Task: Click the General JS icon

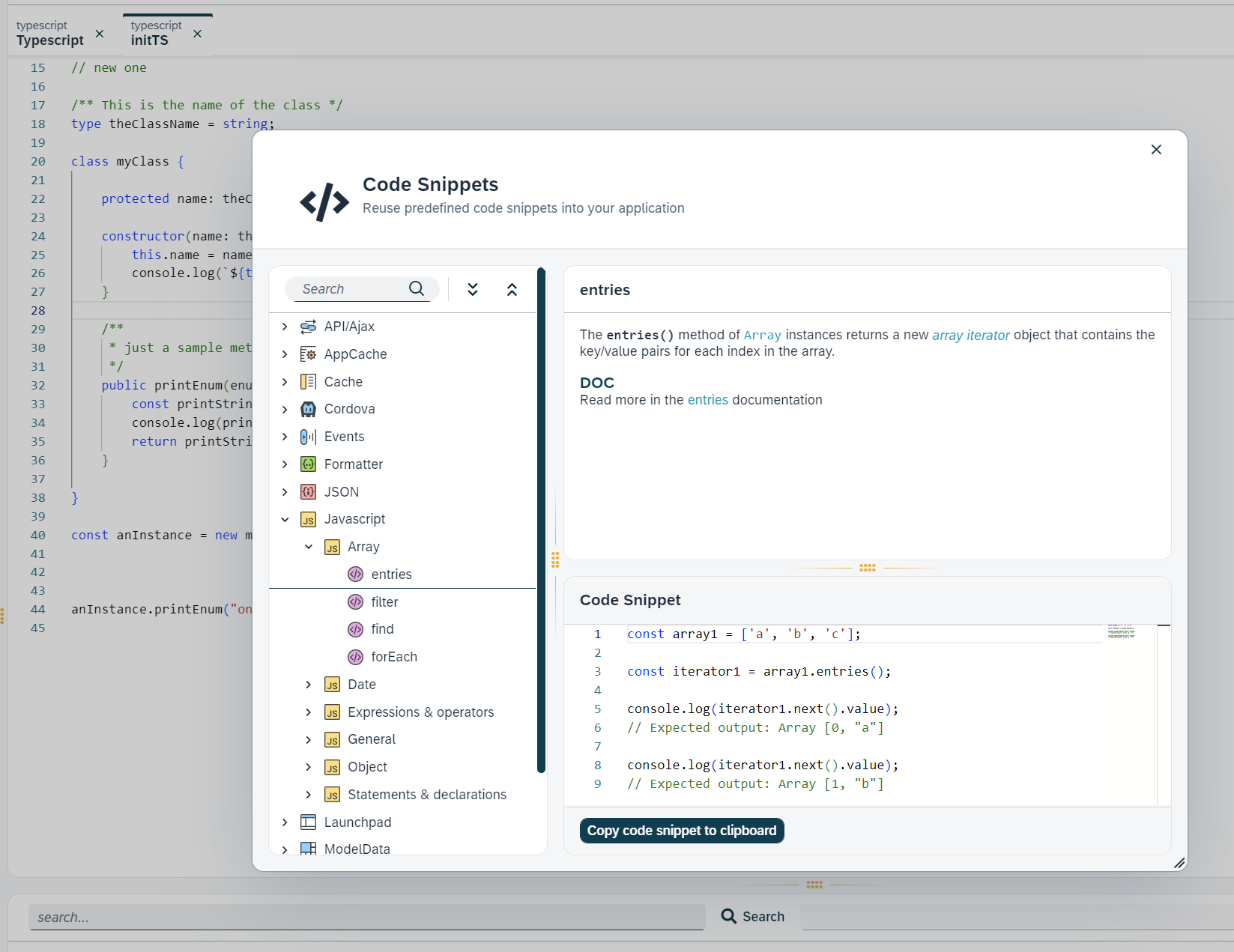Action: [332, 740]
